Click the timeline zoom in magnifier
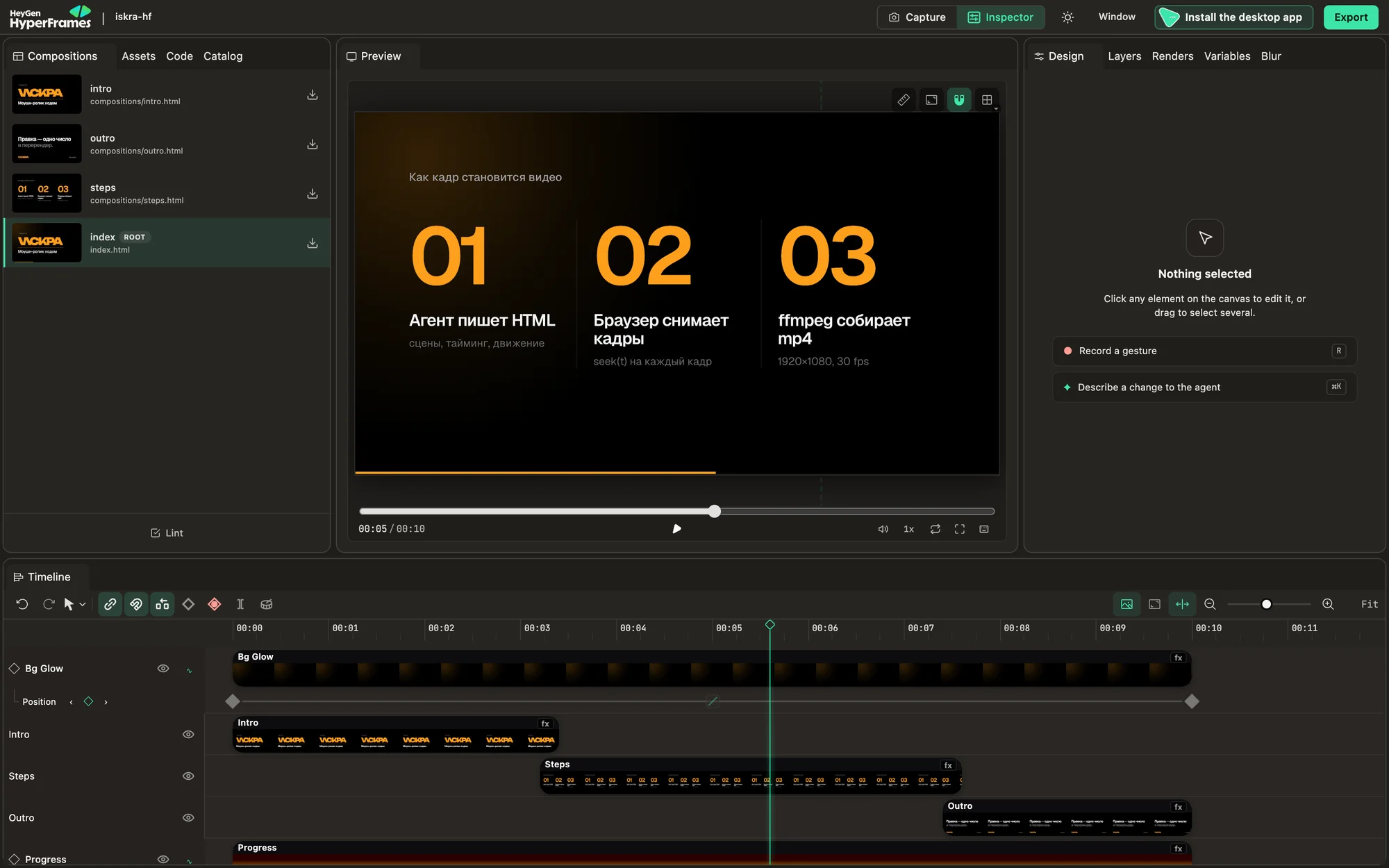Viewport: 1389px width, 868px height. click(x=1328, y=604)
